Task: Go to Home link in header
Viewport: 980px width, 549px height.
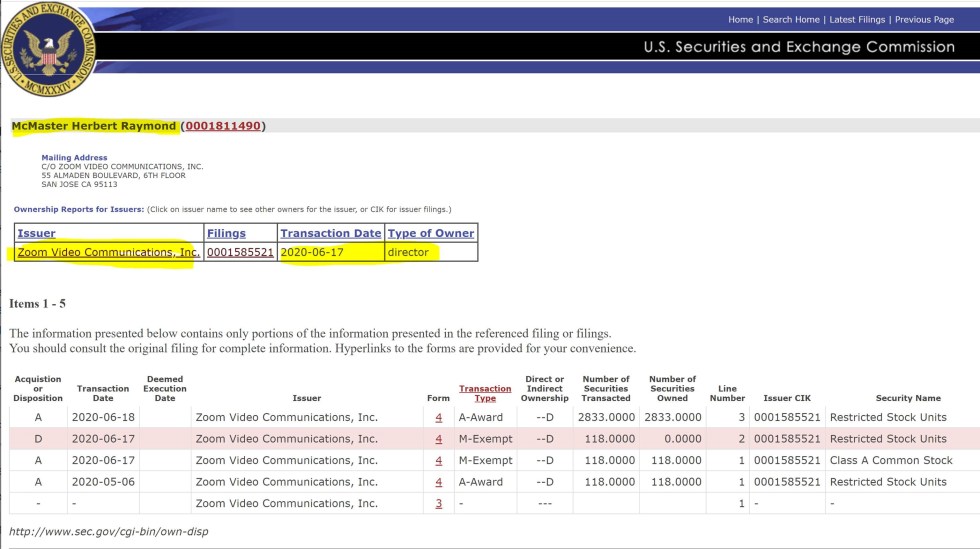Action: click(740, 19)
